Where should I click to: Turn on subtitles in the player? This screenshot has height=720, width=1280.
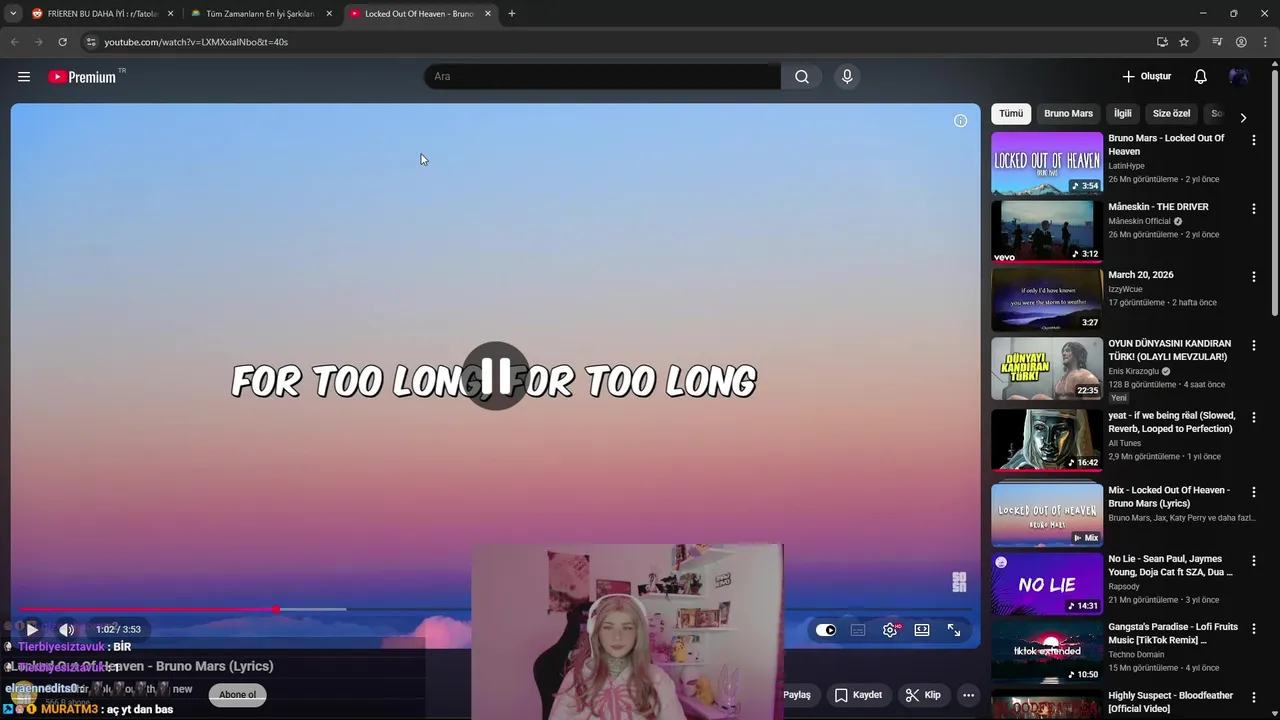tap(858, 630)
